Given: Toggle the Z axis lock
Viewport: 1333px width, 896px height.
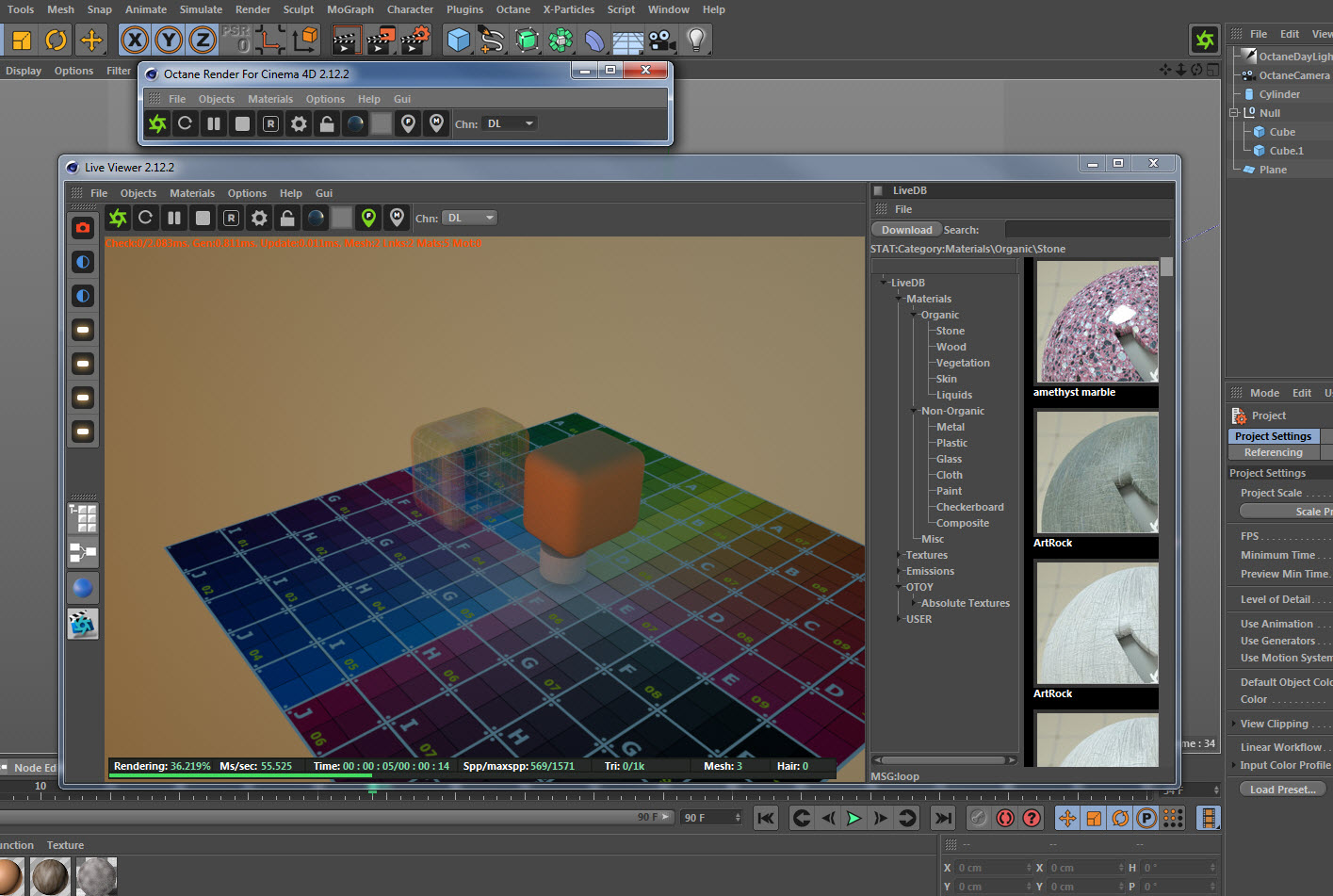Looking at the screenshot, I should (x=203, y=40).
